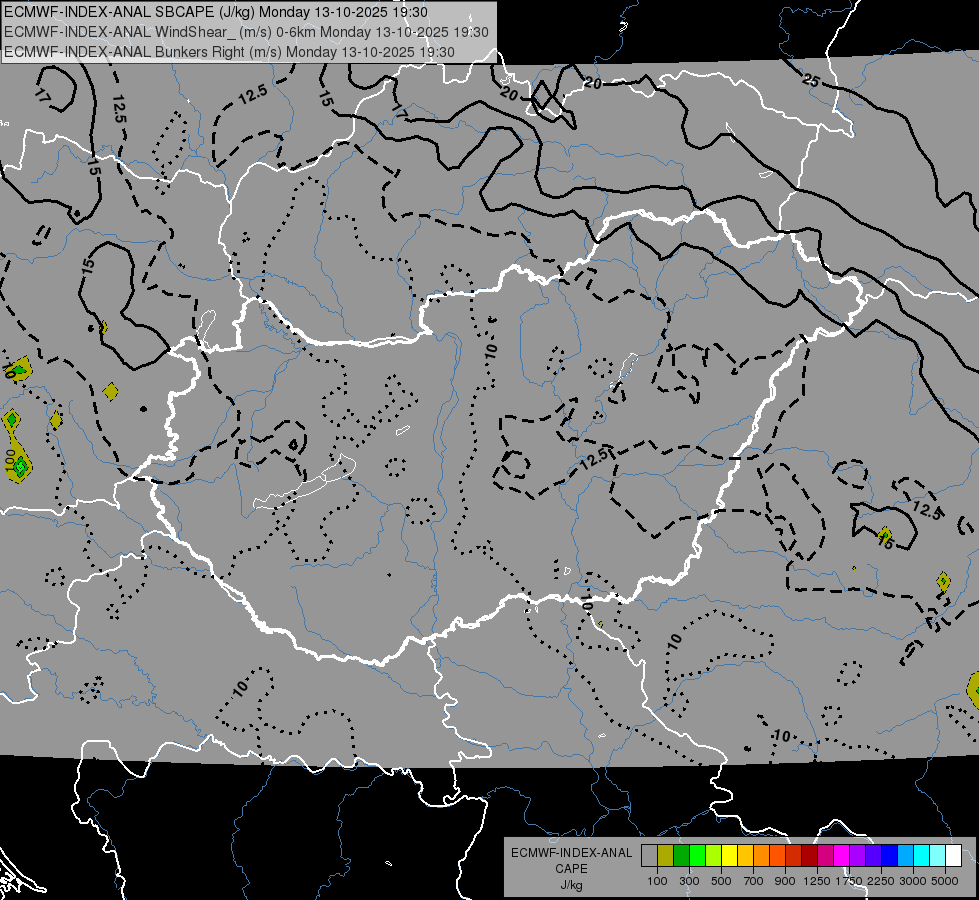The height and width of the screenshot is (900, 979).
Task: Click the pure blue swatch right of 2250
Action: (x=889, y=856)
